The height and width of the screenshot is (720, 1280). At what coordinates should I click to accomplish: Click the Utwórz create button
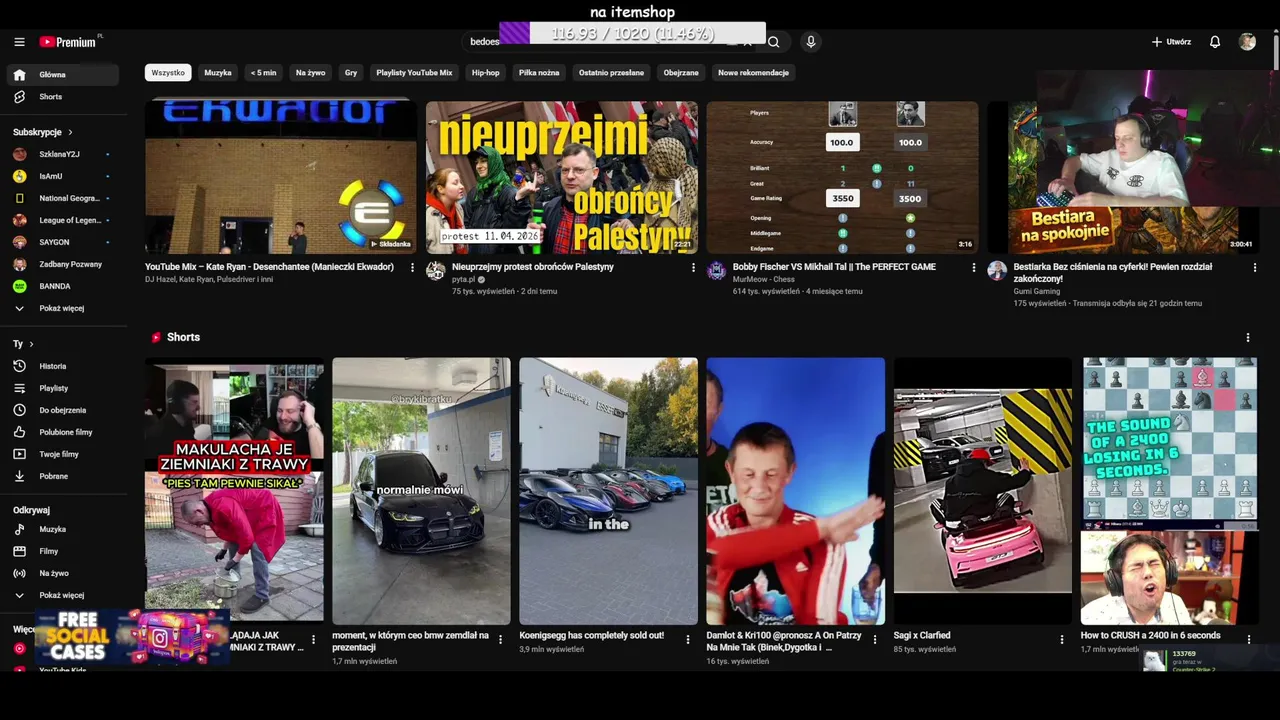(1171, 42)
